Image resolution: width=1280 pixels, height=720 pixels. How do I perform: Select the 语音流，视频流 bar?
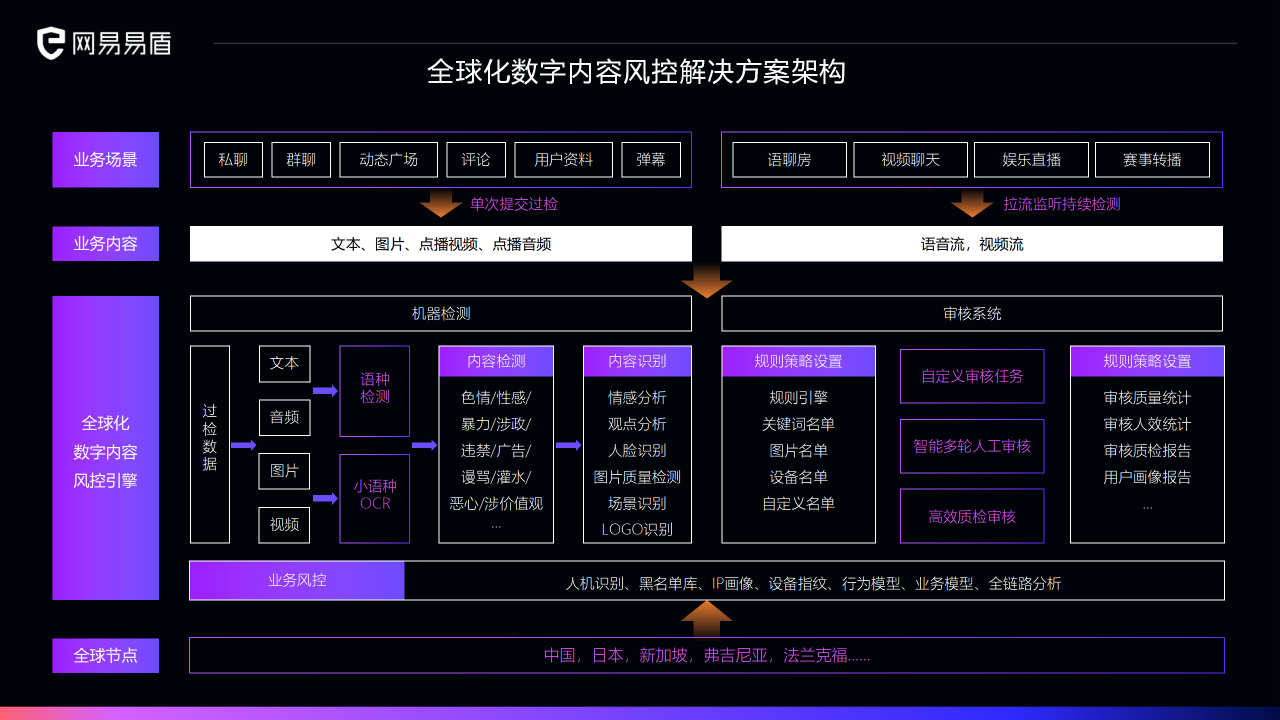[972, 244]
